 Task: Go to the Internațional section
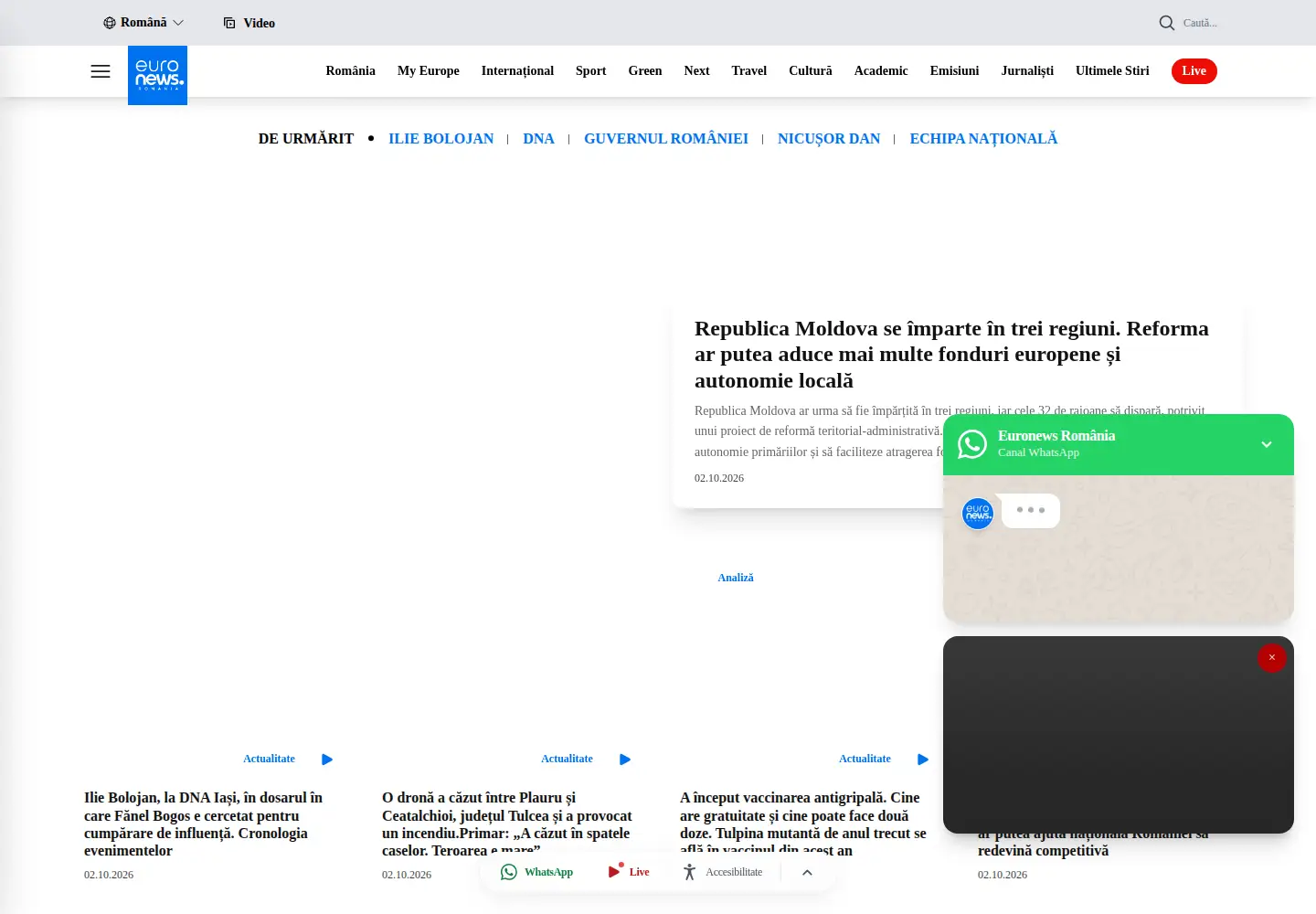(517, 70)
